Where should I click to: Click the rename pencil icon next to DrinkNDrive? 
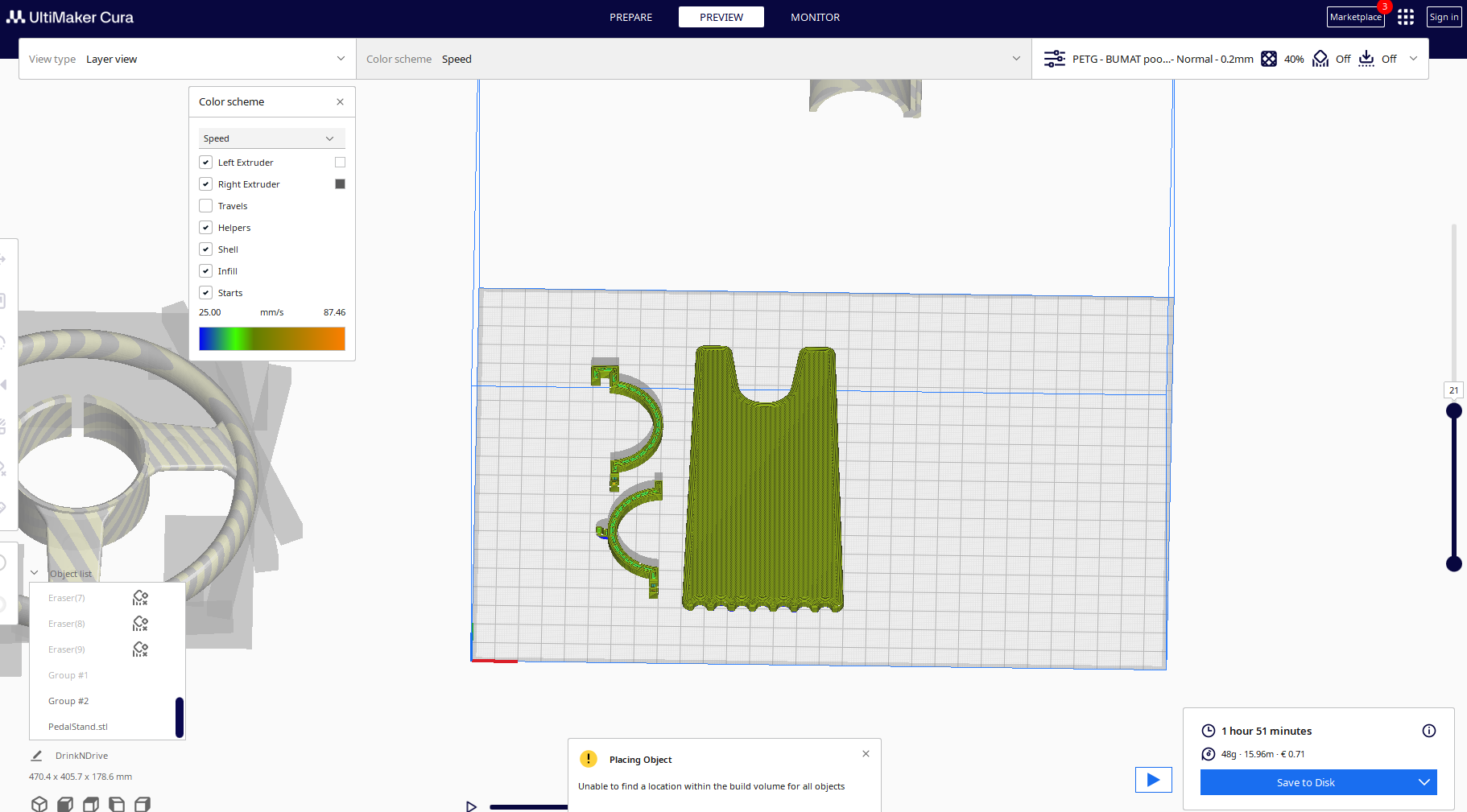coord(36,755)
